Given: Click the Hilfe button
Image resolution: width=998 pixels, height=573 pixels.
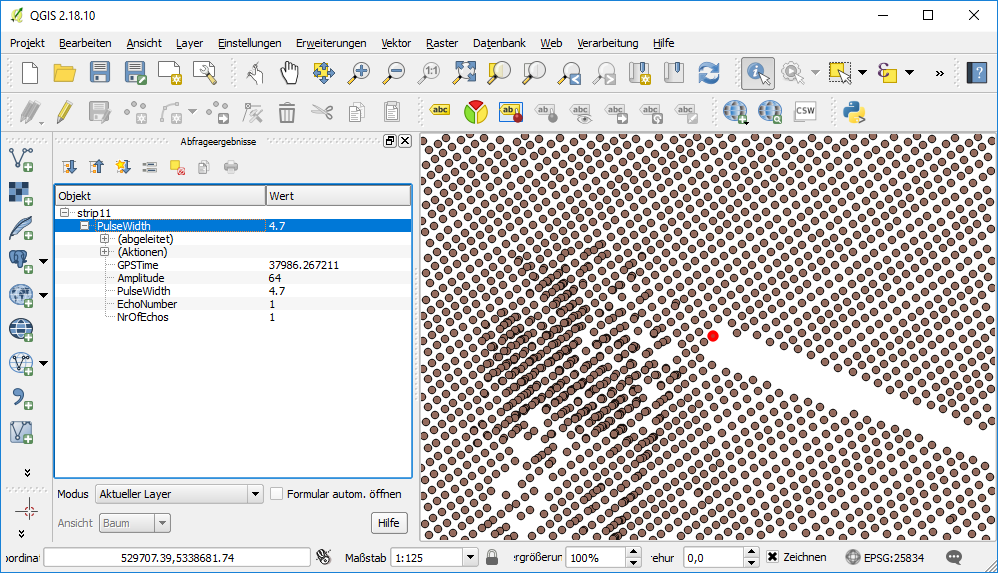Looking at the screenshot, I should click(x=389, y=523).
